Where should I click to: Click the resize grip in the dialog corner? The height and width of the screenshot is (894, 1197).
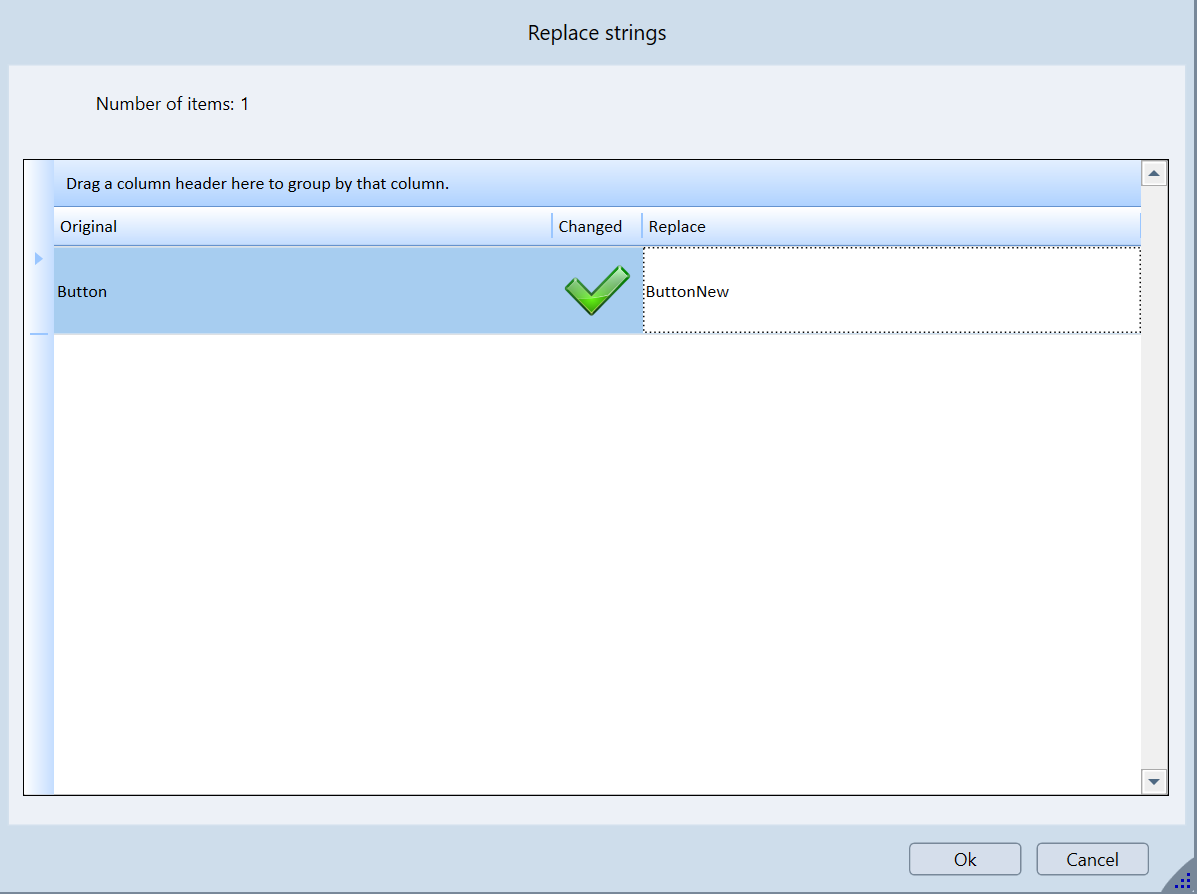pos(1181,878)
